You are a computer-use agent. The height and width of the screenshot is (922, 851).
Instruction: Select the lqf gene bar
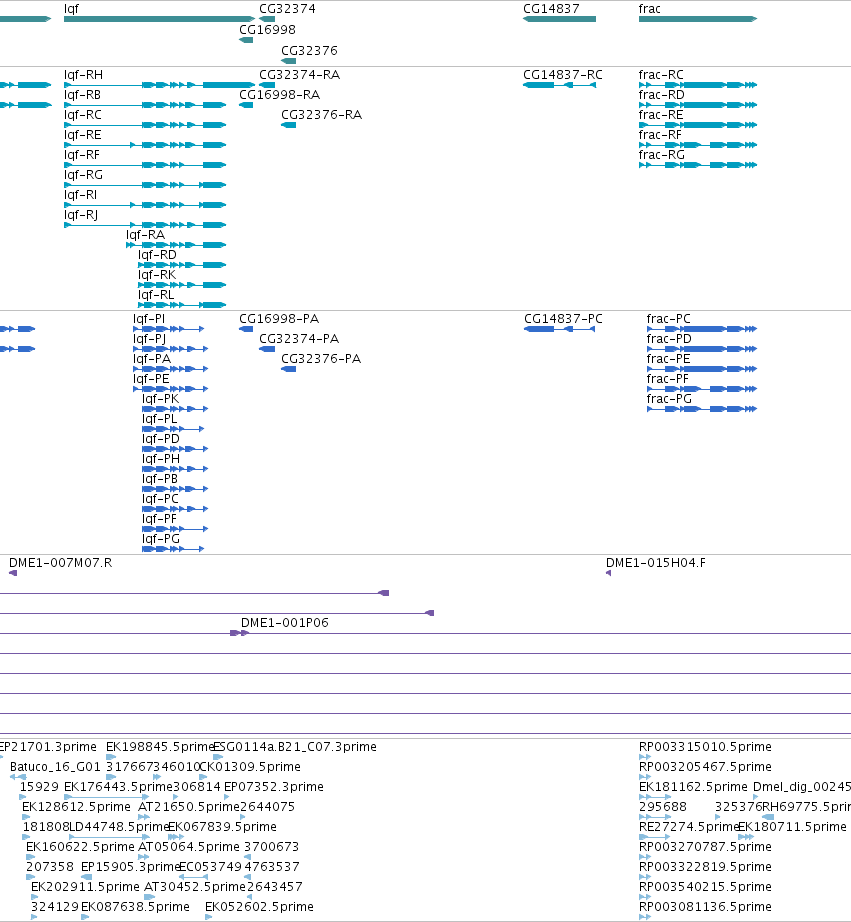(159, 19)
